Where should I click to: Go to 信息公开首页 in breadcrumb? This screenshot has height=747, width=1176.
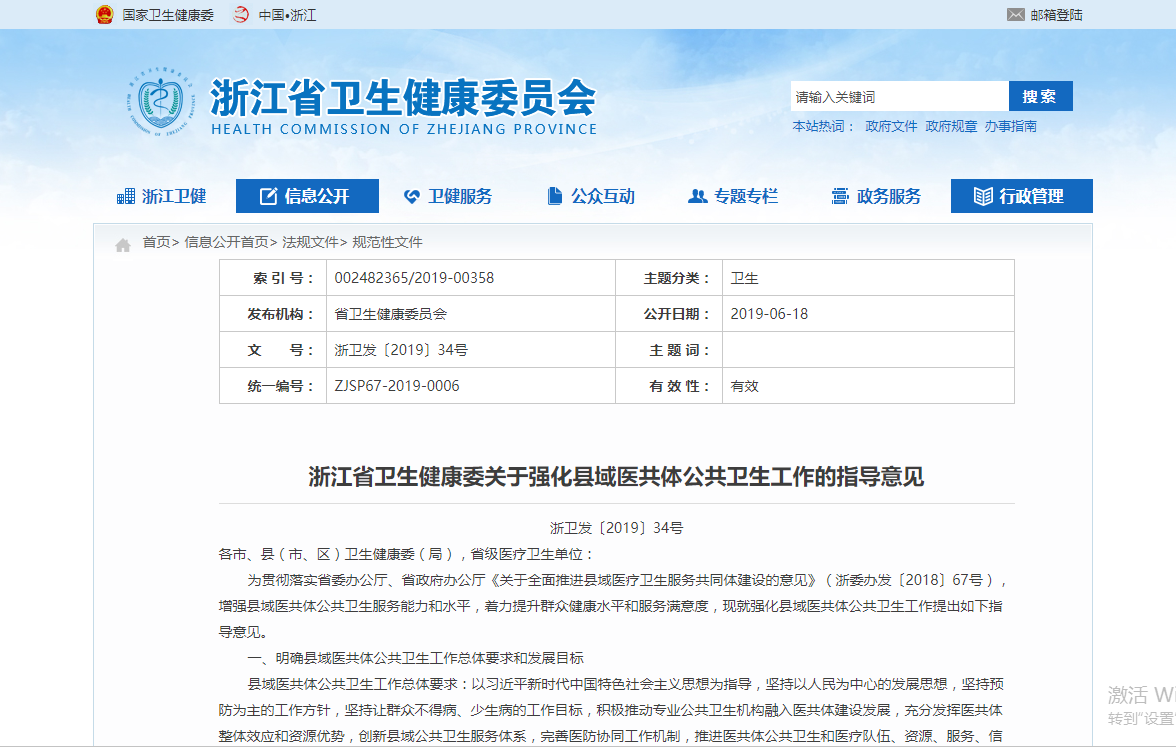point(226,242)
